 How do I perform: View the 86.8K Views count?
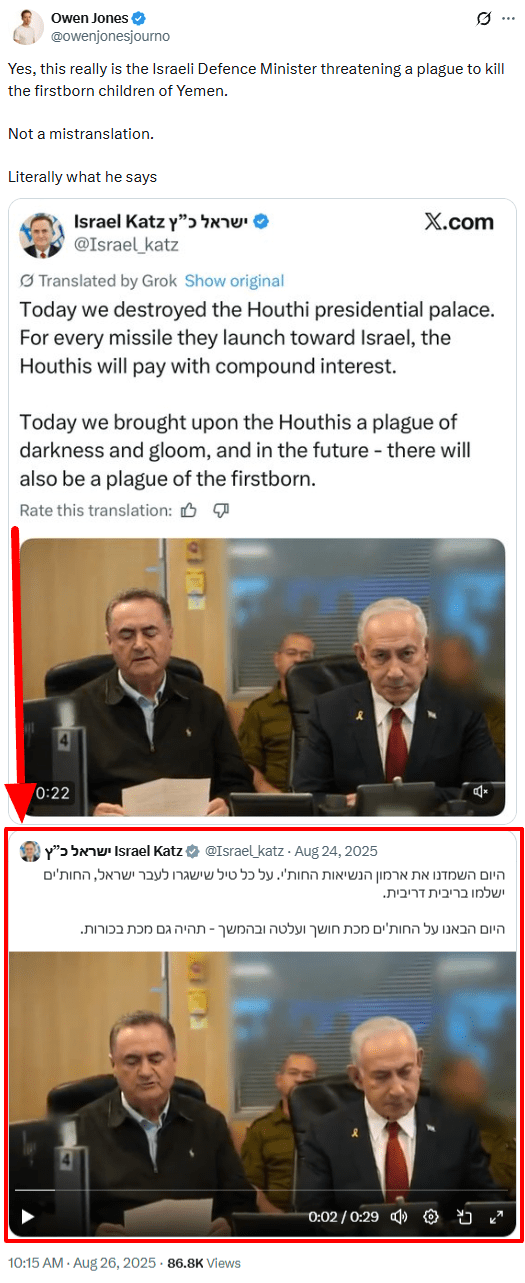click(204, 1263)
